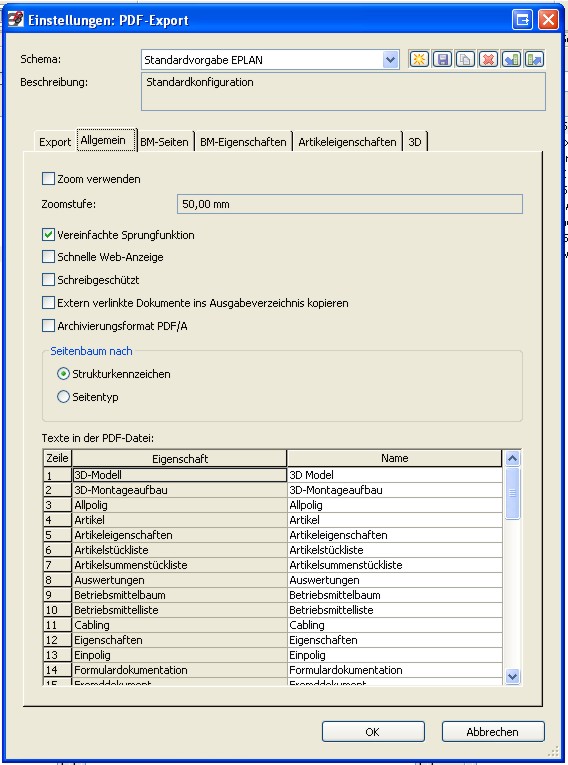Screen dimensions: 568x765
Task: Select the Artikel property cell in row 4
Action: (x=180, y=520)
